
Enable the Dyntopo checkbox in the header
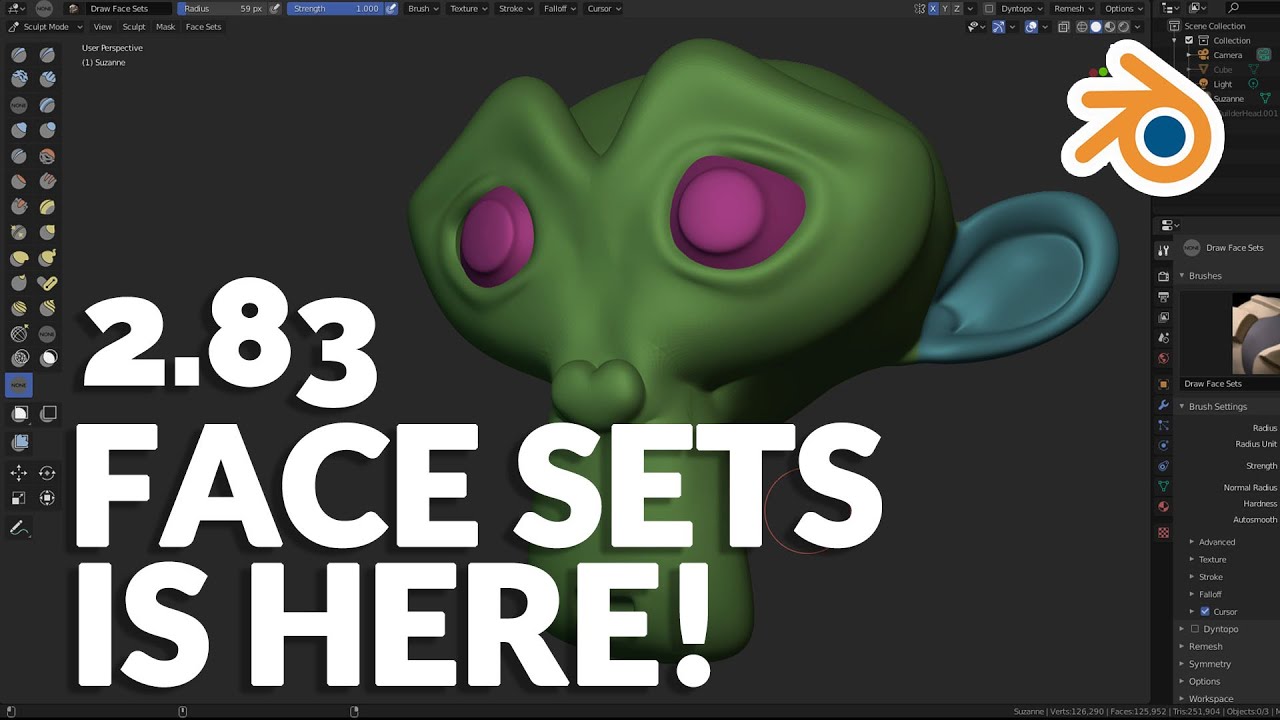tap(989, 8)
